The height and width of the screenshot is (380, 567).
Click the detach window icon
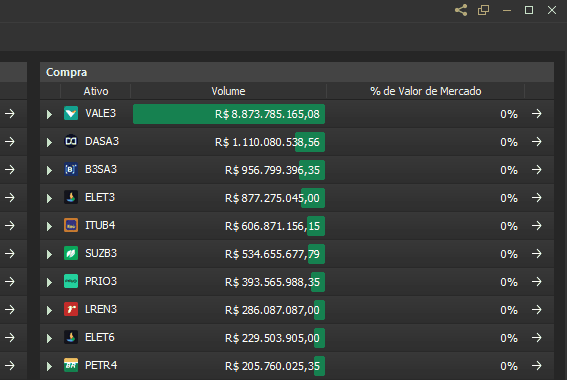coord(483,10)
